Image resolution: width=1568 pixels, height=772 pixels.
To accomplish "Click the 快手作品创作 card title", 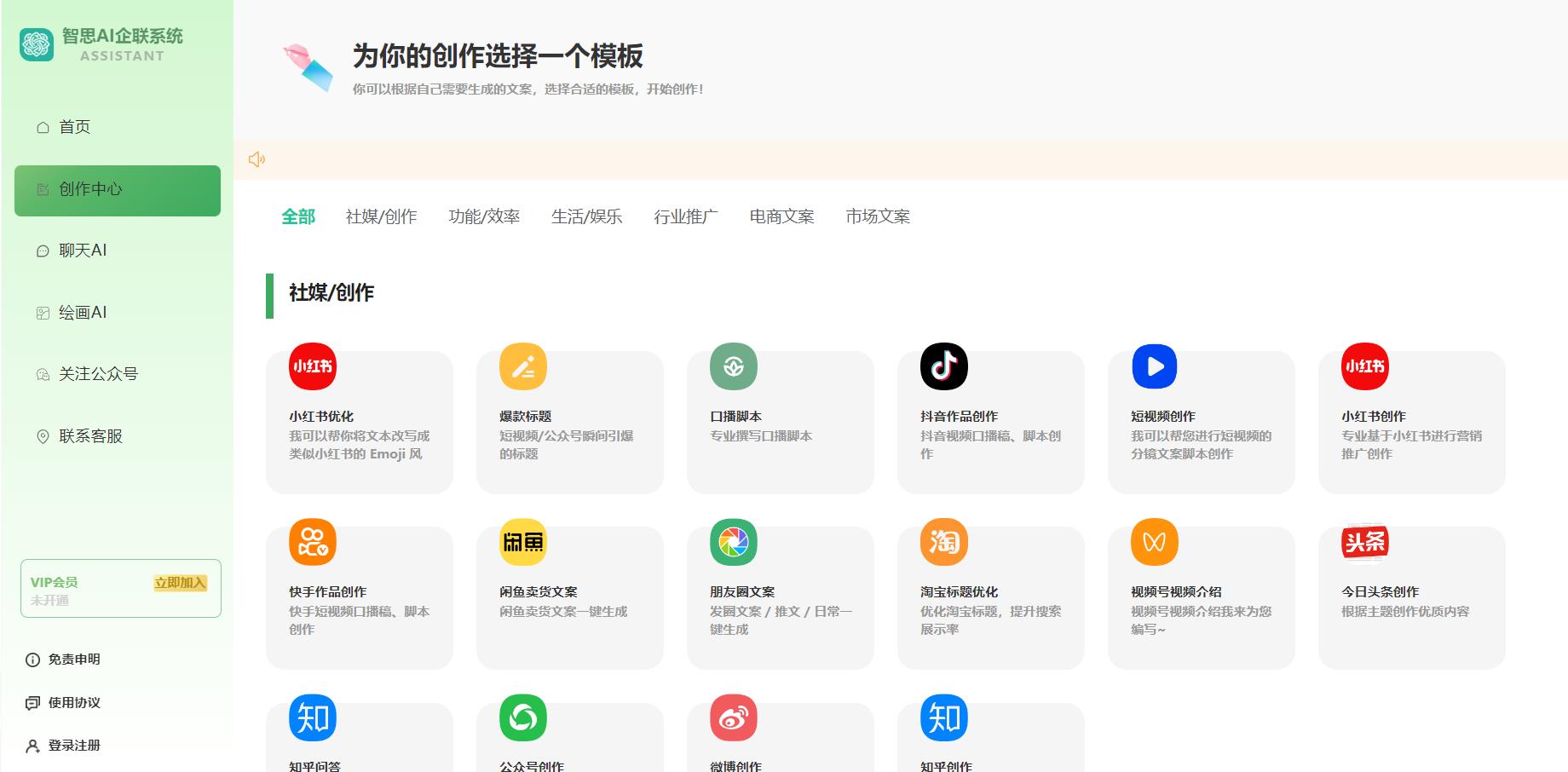I will tap(328, 592).
